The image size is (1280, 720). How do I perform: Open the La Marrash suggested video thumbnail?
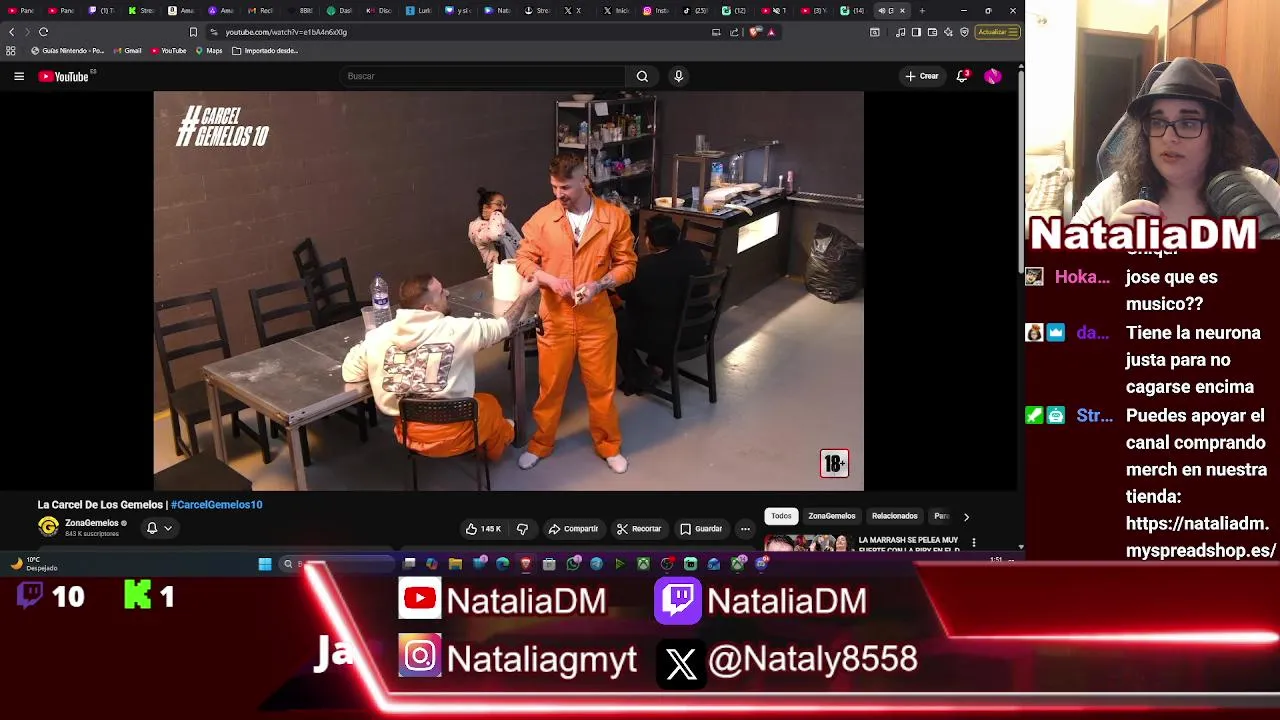[x=806, y=543]
